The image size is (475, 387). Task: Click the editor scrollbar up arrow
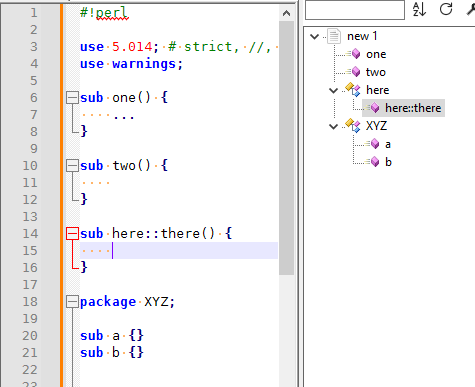pos(286,13)
